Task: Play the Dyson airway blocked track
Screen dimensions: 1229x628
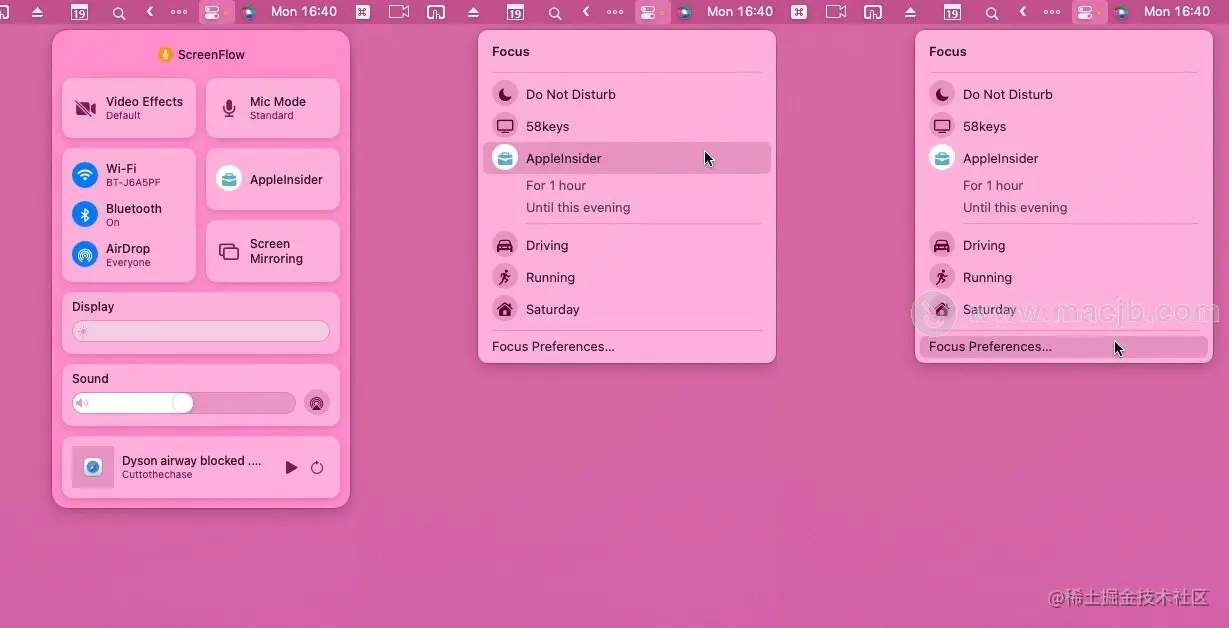Action: (291, 467)
